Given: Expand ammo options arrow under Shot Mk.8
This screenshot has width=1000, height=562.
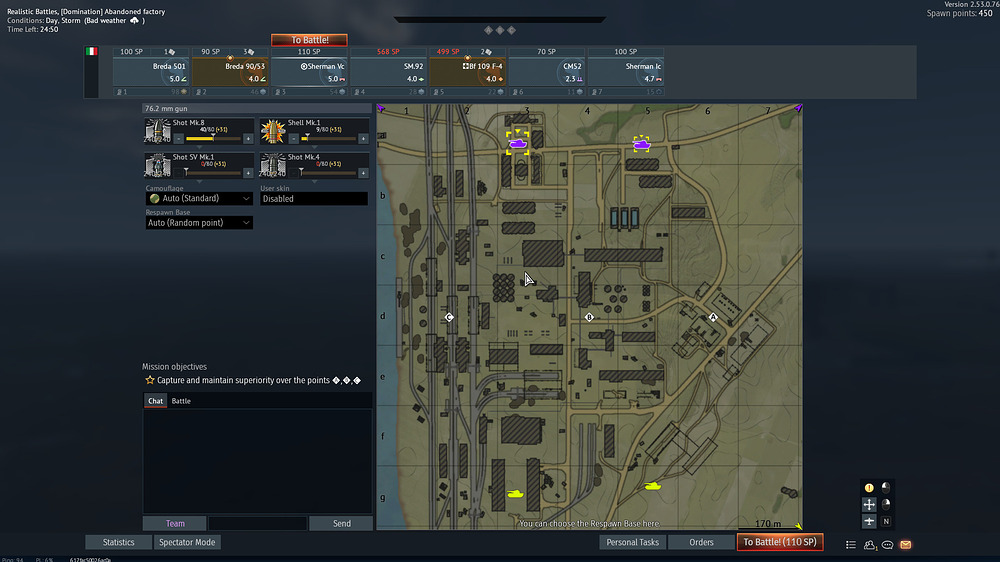Looking at the screenshot, I should pos(200,147).
